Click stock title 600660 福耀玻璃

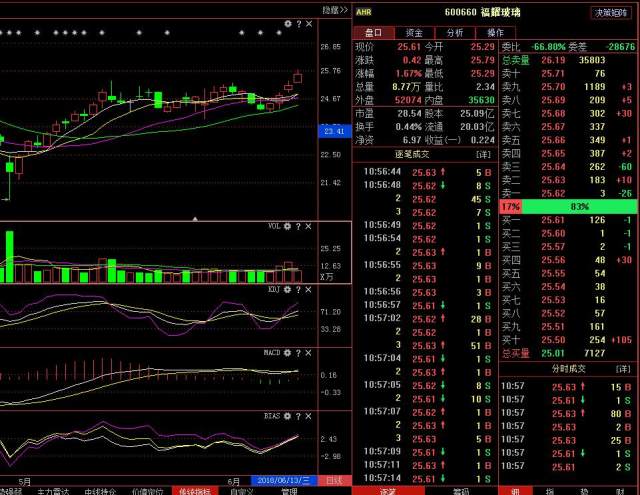482,12
